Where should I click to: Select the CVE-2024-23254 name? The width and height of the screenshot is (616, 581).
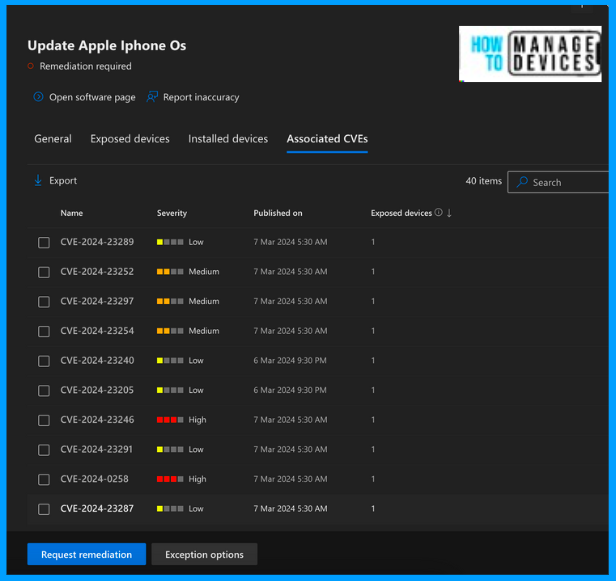[97, 331]
